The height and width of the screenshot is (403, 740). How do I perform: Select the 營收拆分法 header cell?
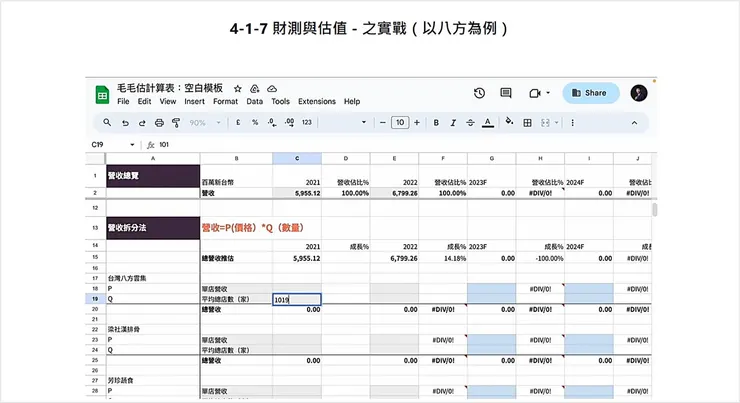(153, 228)
